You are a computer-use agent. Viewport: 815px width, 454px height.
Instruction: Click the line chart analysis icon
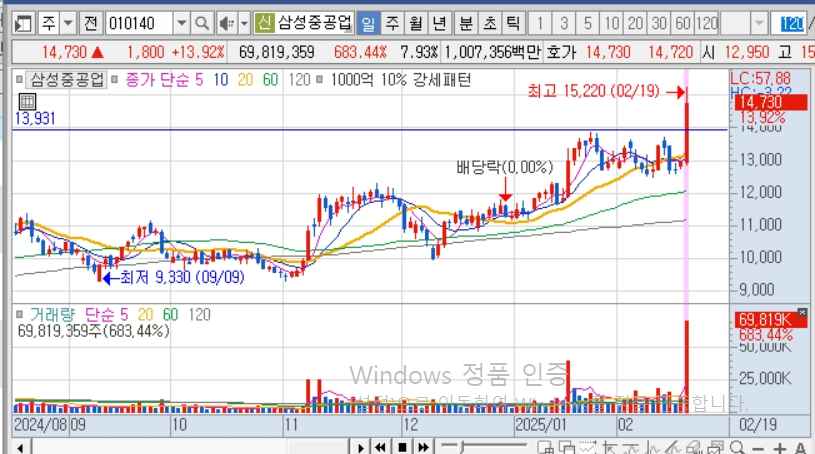pyautogui.click(x=651, y=447)
